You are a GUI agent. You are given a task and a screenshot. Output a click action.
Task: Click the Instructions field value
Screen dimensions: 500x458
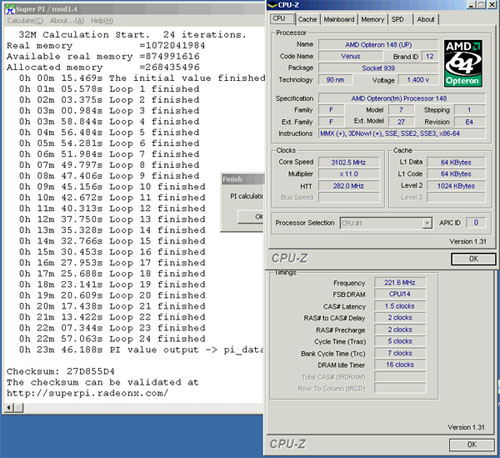(x=402, y=134)
